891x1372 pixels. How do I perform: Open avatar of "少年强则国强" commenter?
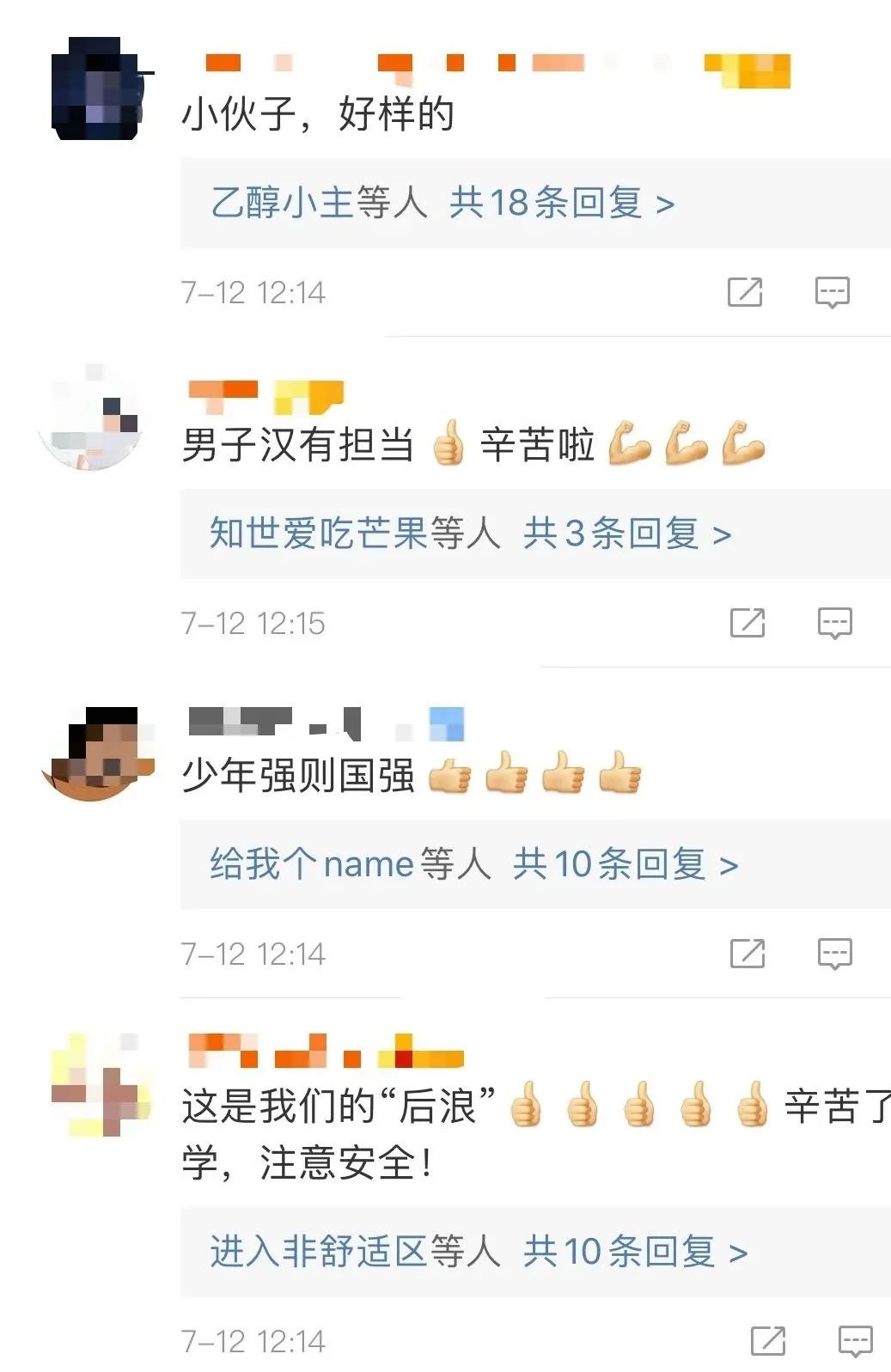point(96,753)
